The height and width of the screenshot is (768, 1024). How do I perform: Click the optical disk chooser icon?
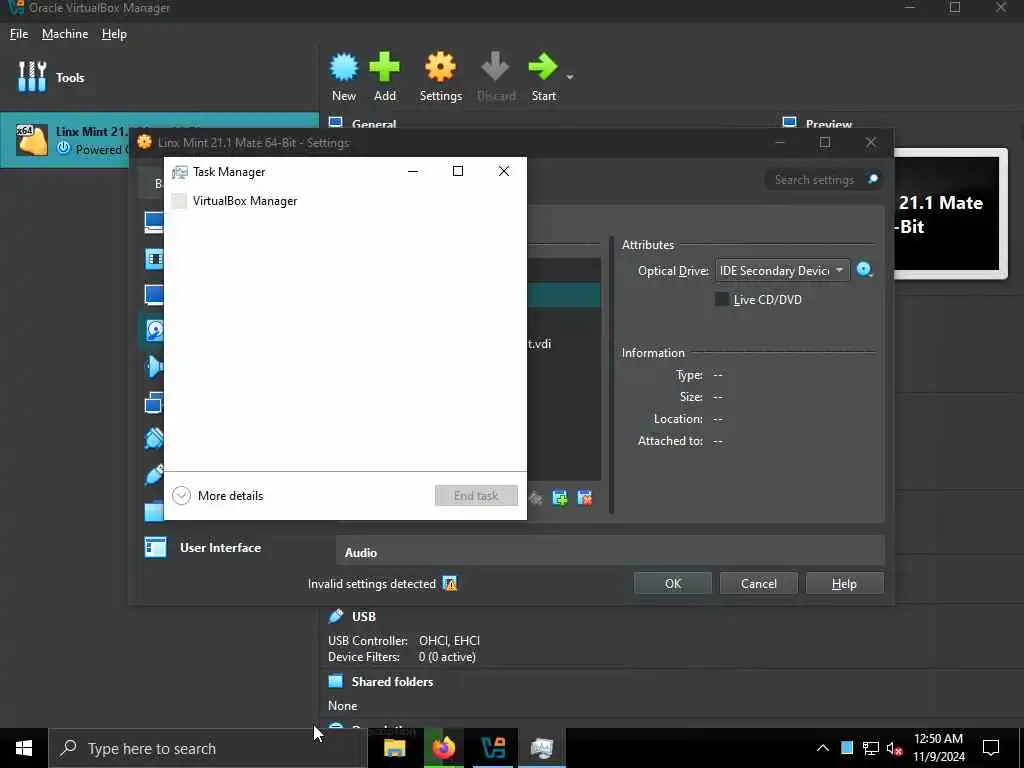pos(865,270)
